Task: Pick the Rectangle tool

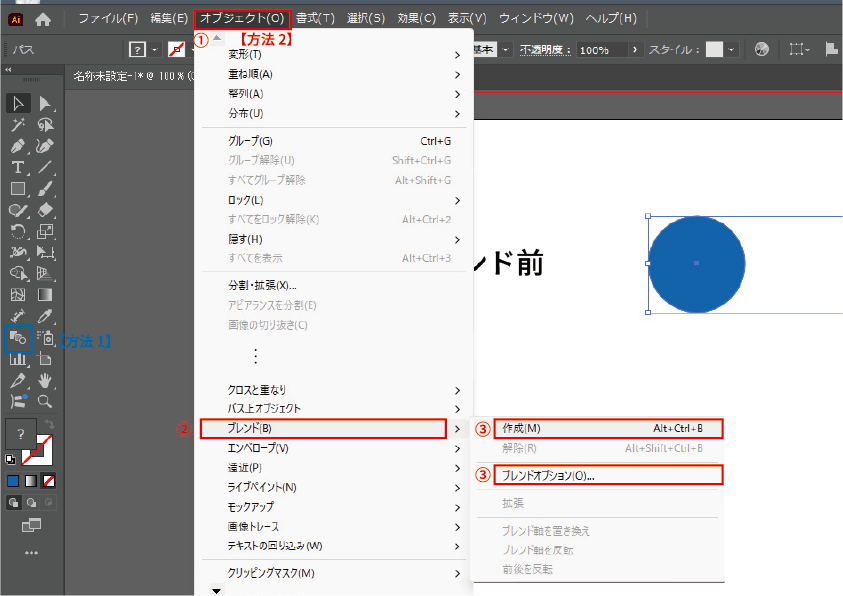Action: [x=18, y=188]
